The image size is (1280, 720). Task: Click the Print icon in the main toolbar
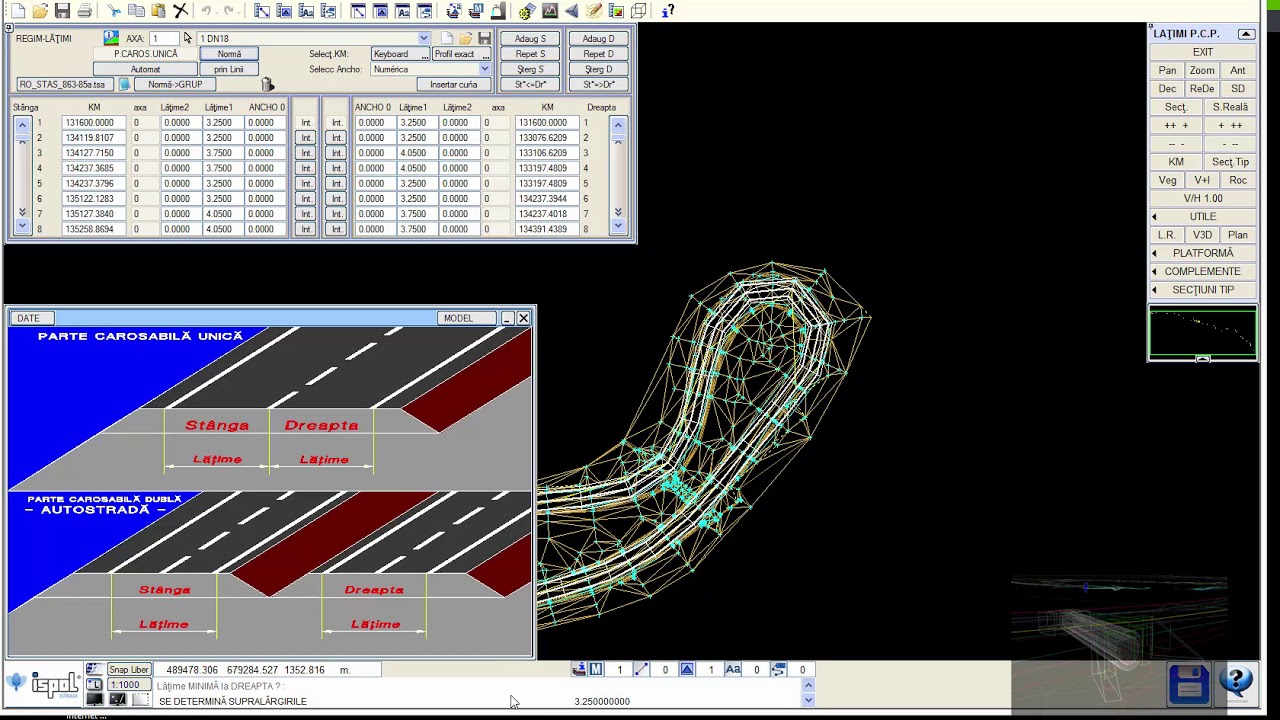(x=85, y=11)
